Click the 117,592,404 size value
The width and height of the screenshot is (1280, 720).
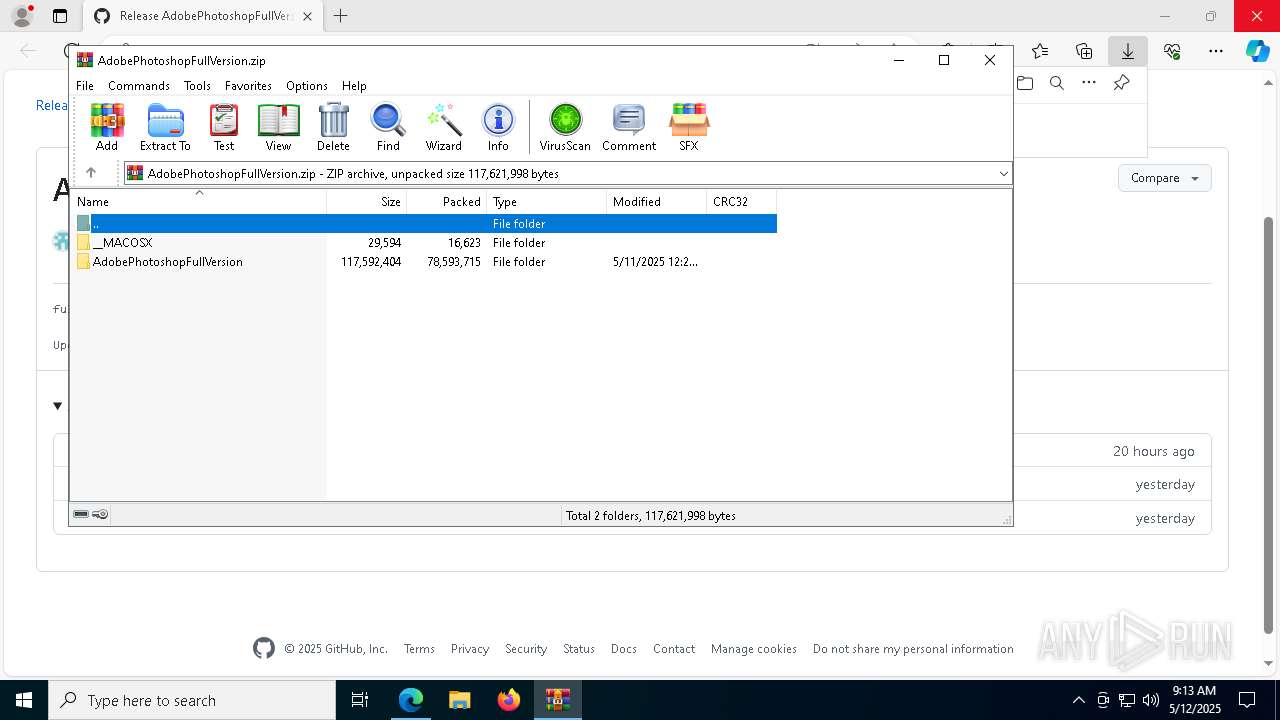pyautogui.click(x=371, y=262)
